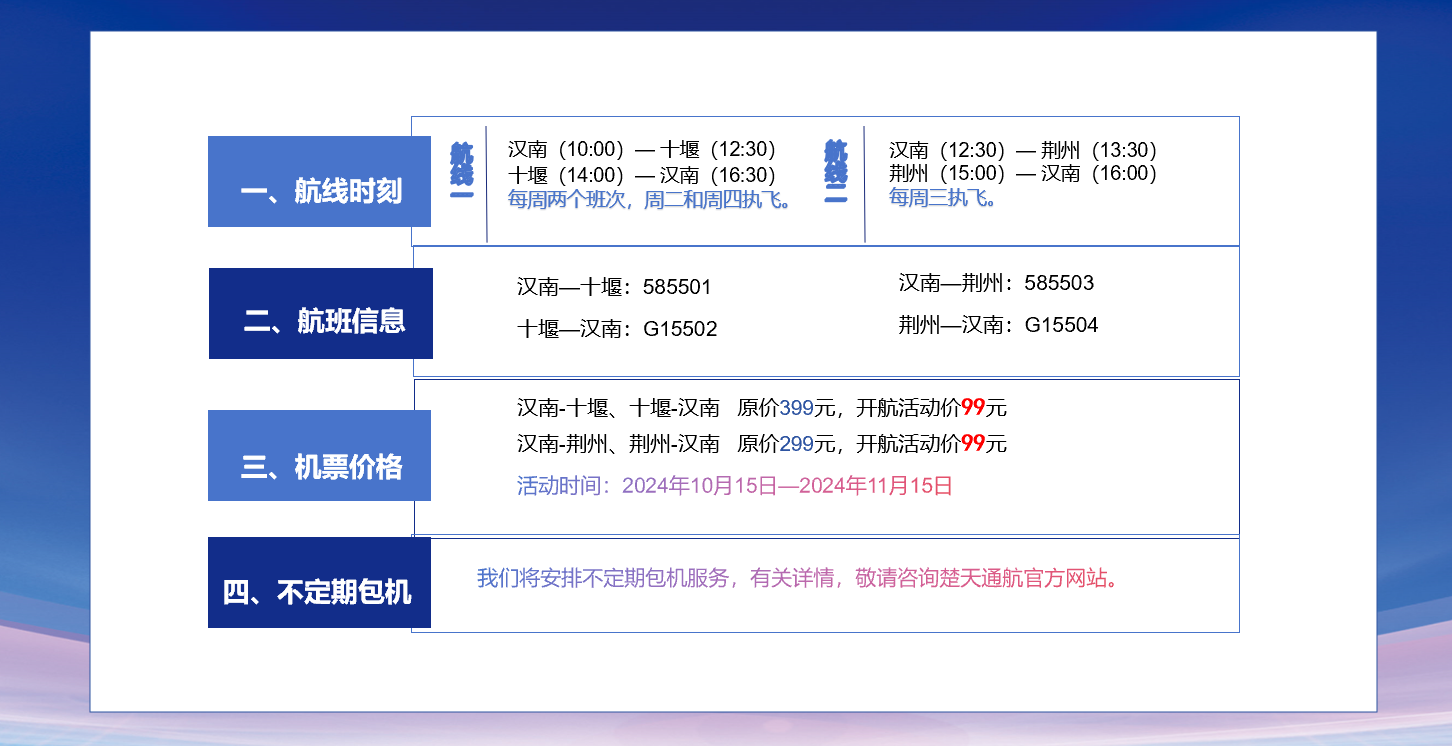Image resolution: width=1452 pixels, height=746 pixels.
Task: Click the vertical 航线一 heading
Action: pyautogui.click(x=461, y=170)
